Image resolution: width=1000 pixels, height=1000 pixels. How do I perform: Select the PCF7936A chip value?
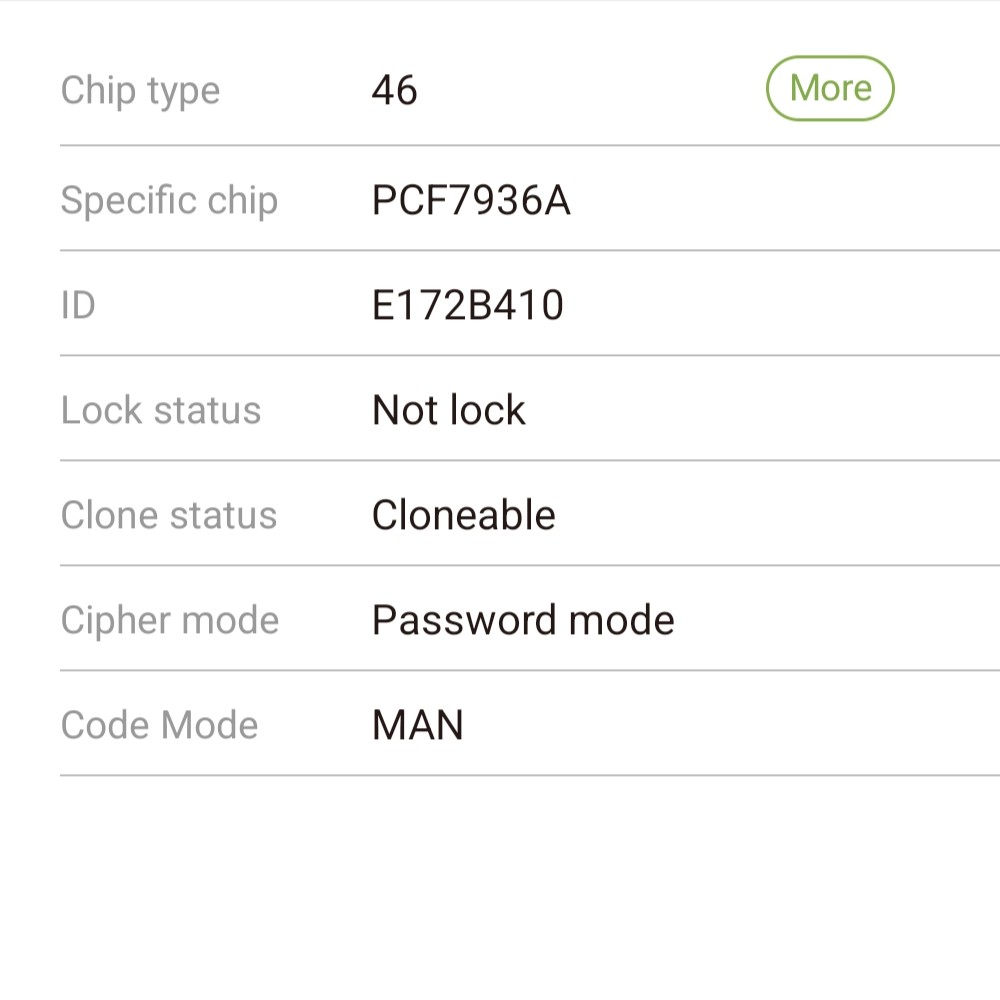[471, 201]
